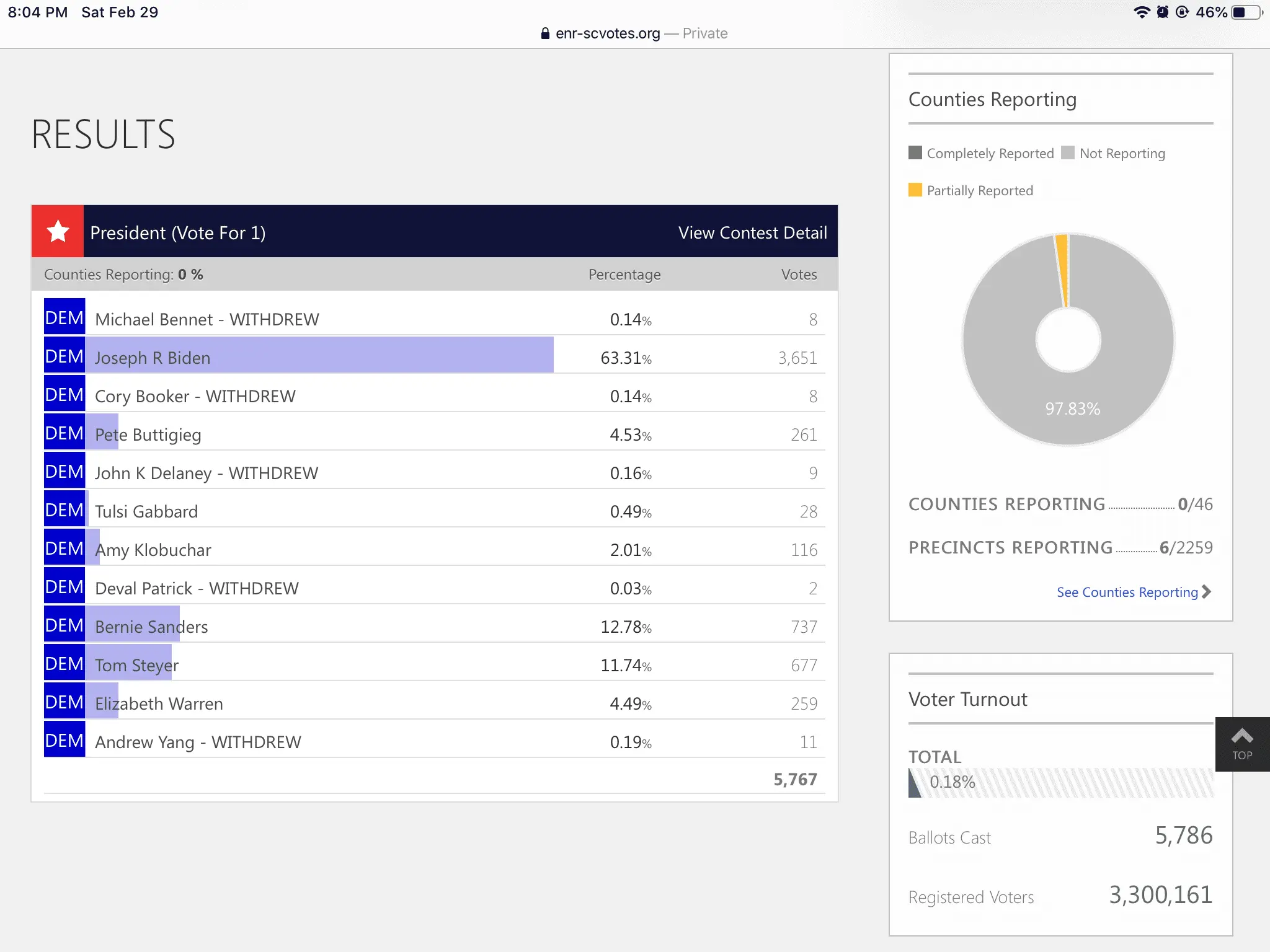
Task: Tap the Wi-Fi status icon
Action: point(1141,12)
